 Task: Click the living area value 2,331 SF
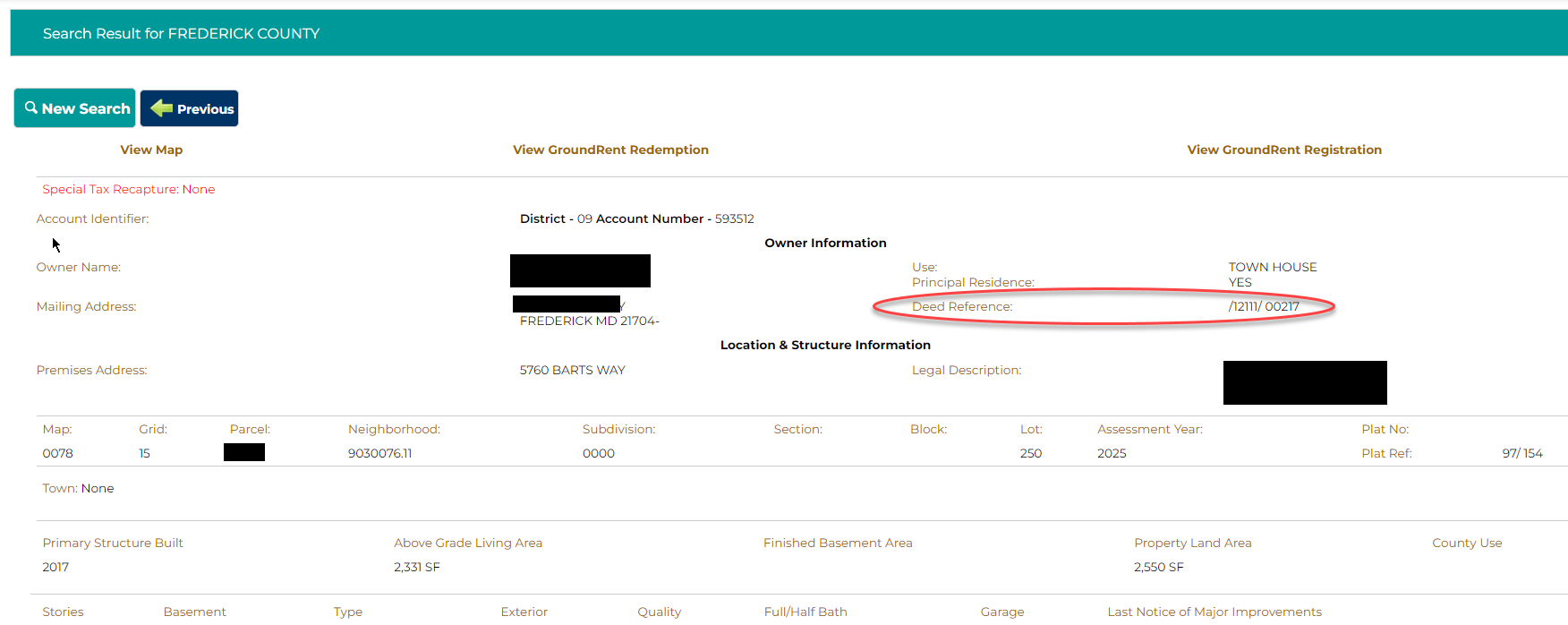[417, 567]
